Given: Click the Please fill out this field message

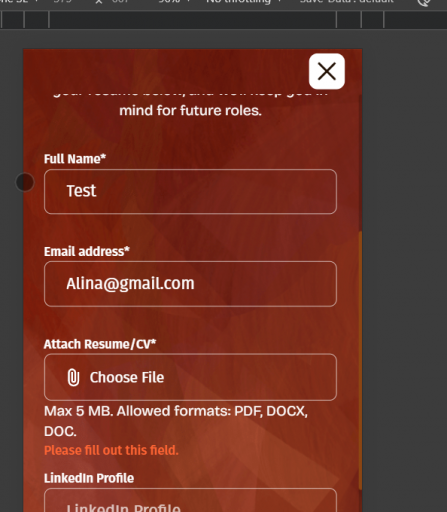Looking at the screenshot, I should click(x=111, y=450).
